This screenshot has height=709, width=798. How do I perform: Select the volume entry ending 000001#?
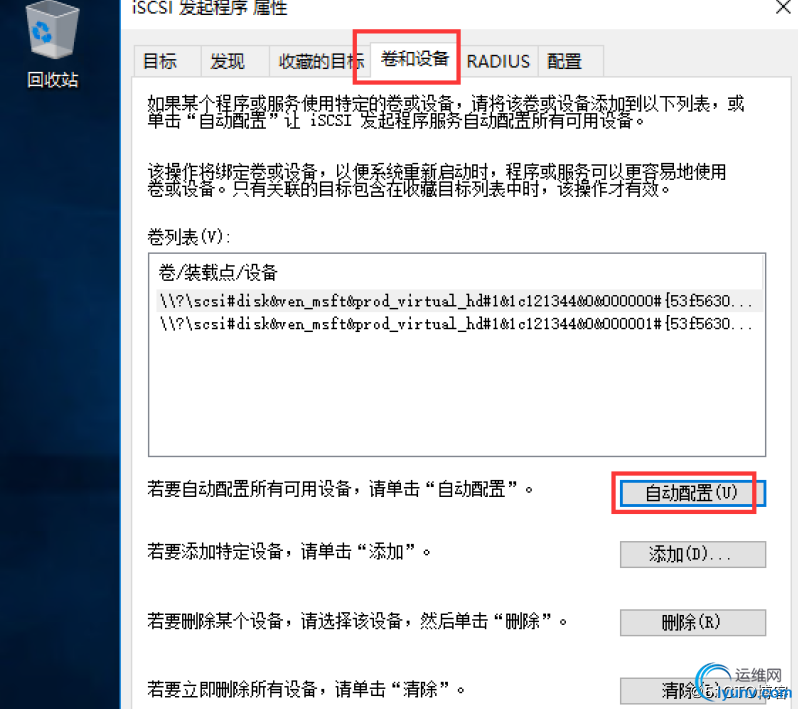tap(457, 324)
